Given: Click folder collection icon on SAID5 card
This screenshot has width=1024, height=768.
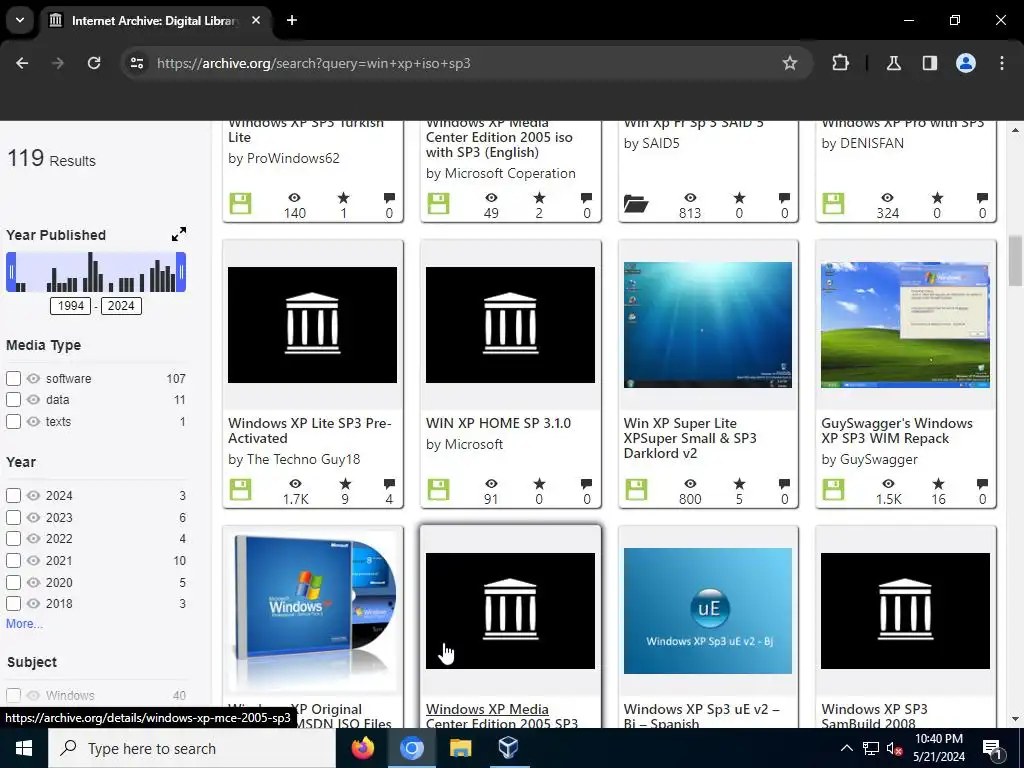Looking at the screenshot, I should (635, 204).
